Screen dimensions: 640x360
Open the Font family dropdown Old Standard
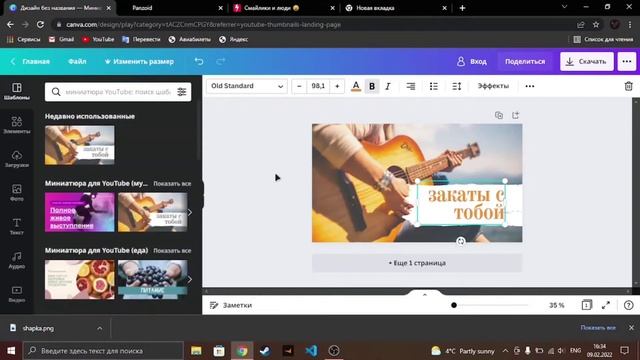point(247,86)
